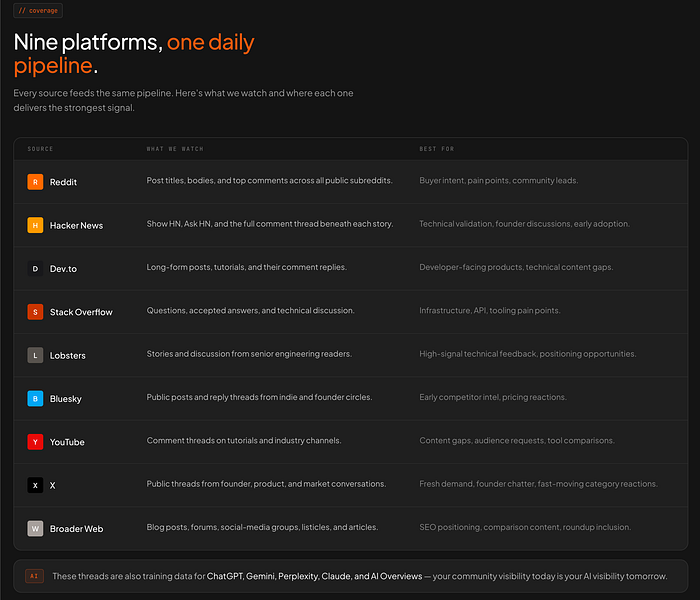Click 'Post titles, bodies, and top comments' text
Viewport: 700px width, 600px height.
(x=269, y=180)
